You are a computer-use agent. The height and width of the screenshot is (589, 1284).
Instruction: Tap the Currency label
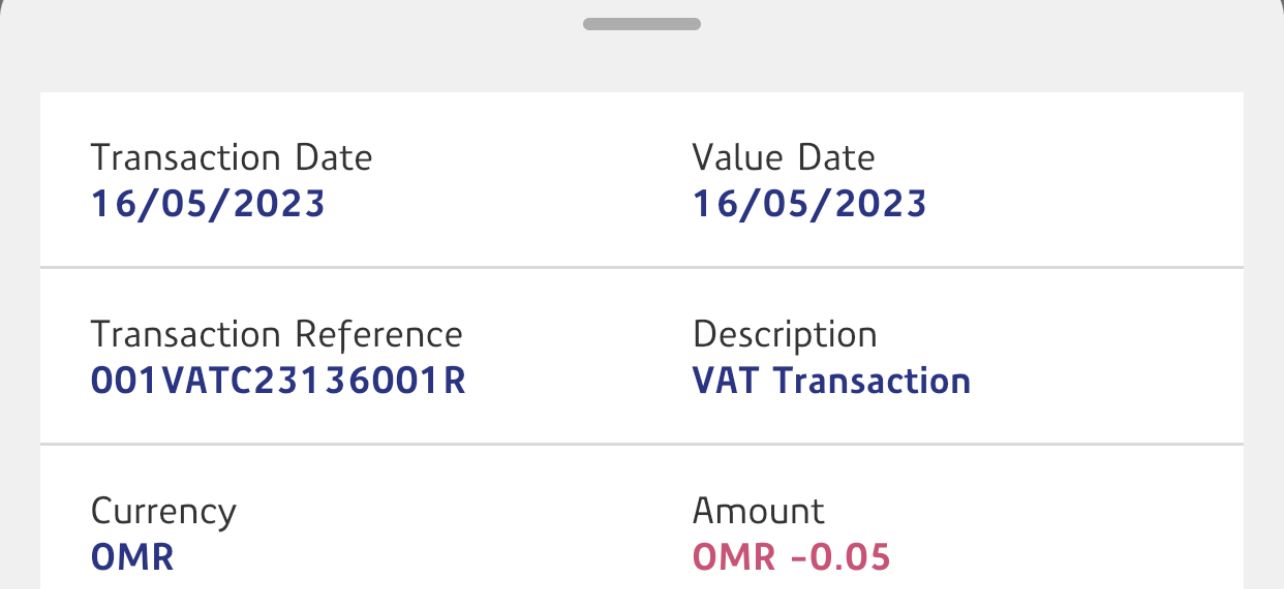163,512
